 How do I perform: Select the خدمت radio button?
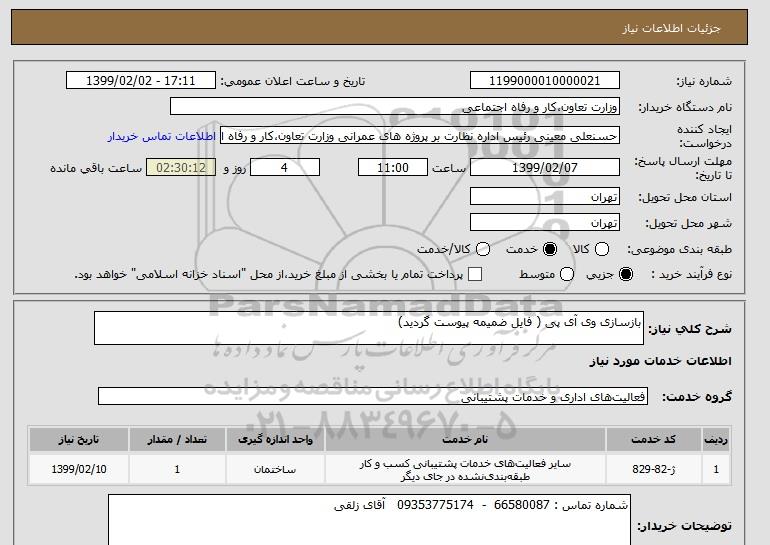(550, 249)
